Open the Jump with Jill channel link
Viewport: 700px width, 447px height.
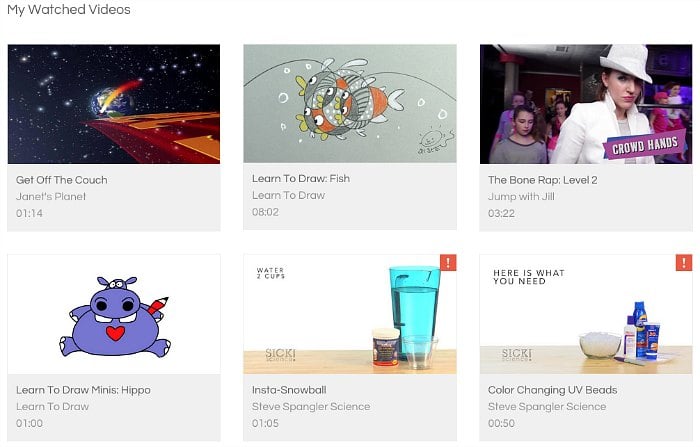[x=521, y=196]
